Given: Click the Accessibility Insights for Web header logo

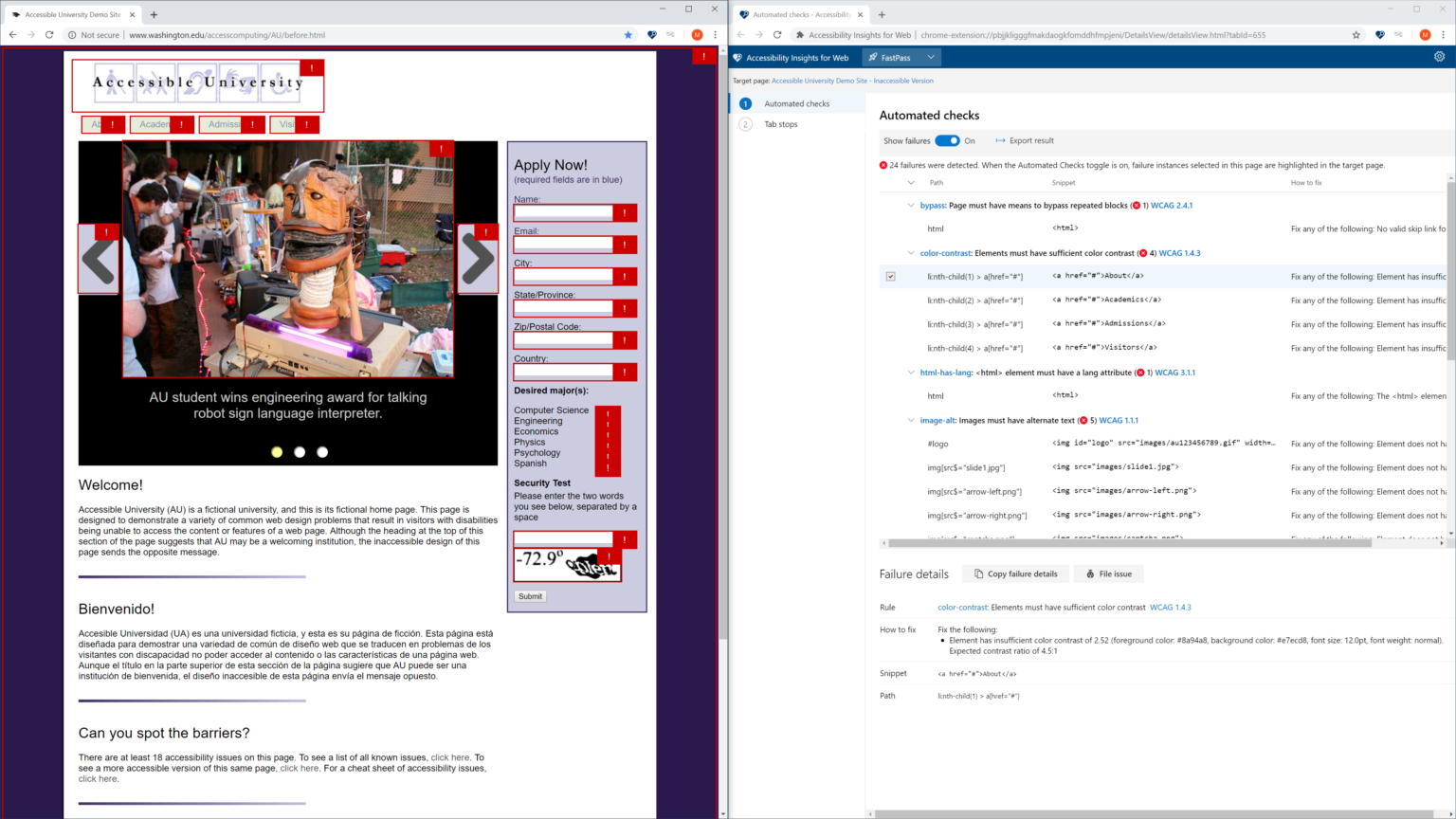Looking at the screenshot, I should click(x=737, y=58).
